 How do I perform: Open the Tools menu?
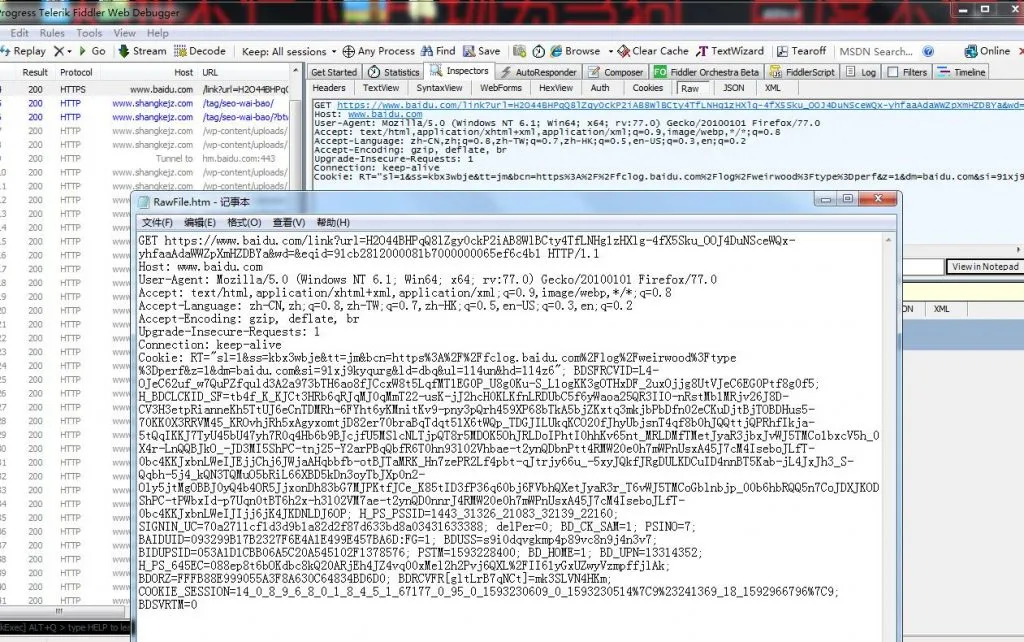[x=89, y=33]
